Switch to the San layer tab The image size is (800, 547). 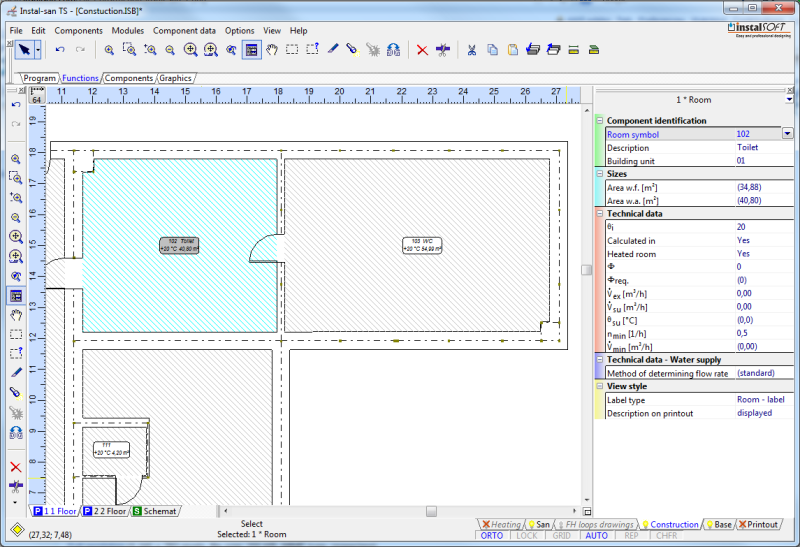[539, 525]
